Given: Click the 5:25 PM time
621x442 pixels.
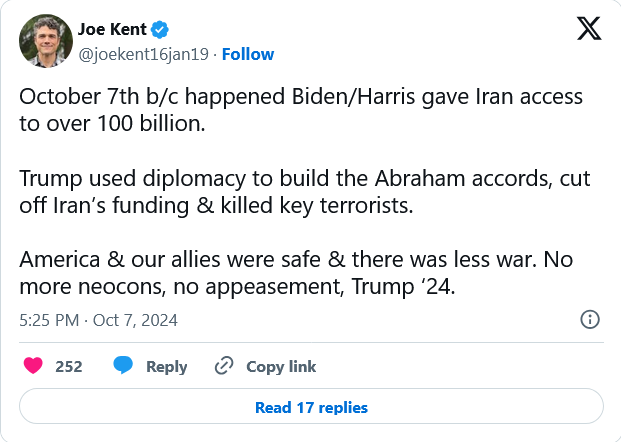Looking at the screenshot, I should pos(50,320).
